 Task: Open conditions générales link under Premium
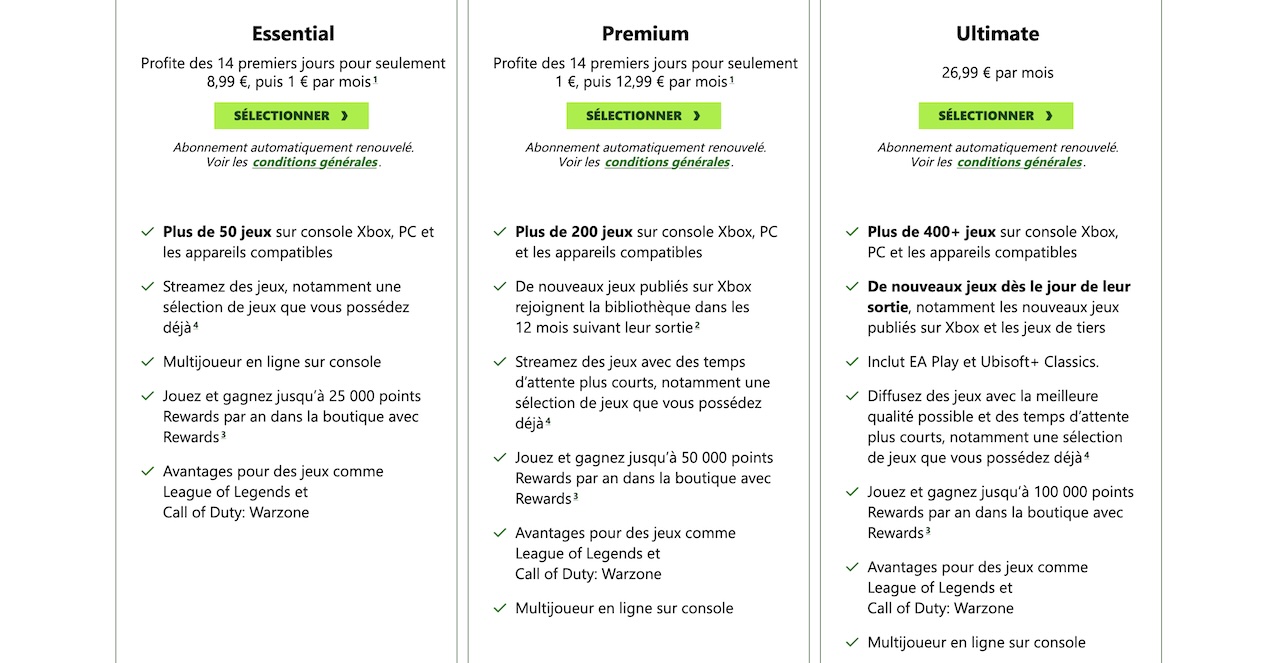coord(667,162)
